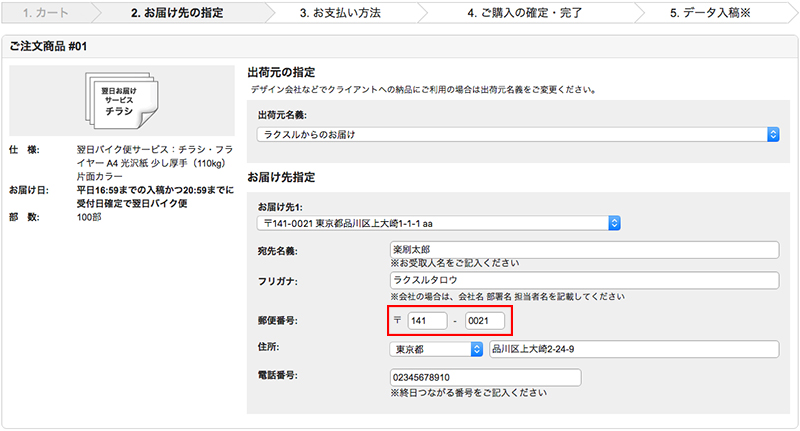The image size is (800, 431).
Task: Open the 東京都 prefecture dropdown
Action: [436, 349]
